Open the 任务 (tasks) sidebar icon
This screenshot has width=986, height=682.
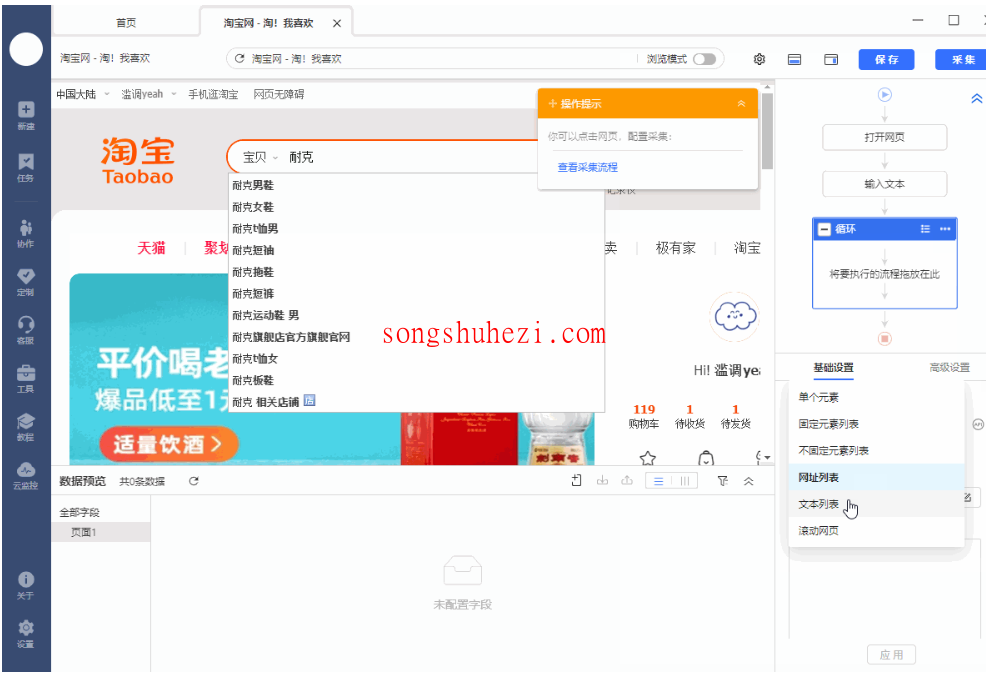(26, 168)
